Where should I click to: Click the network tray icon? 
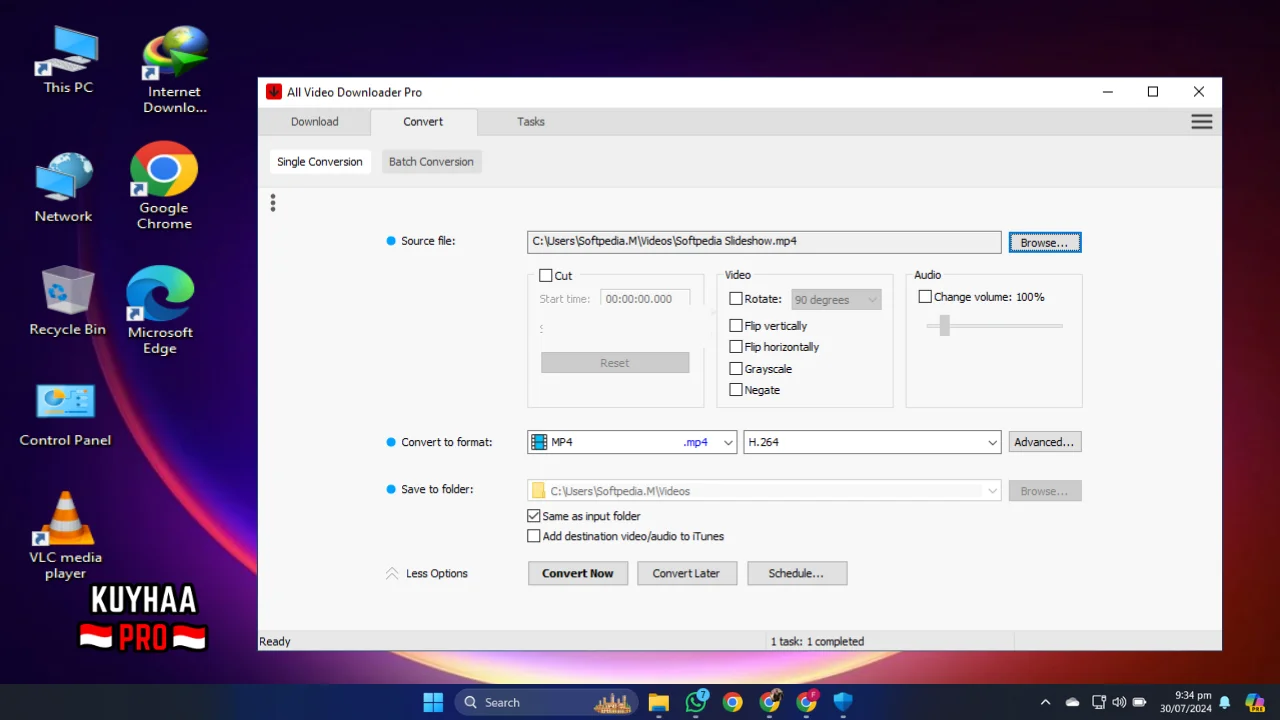[1099, 702]
